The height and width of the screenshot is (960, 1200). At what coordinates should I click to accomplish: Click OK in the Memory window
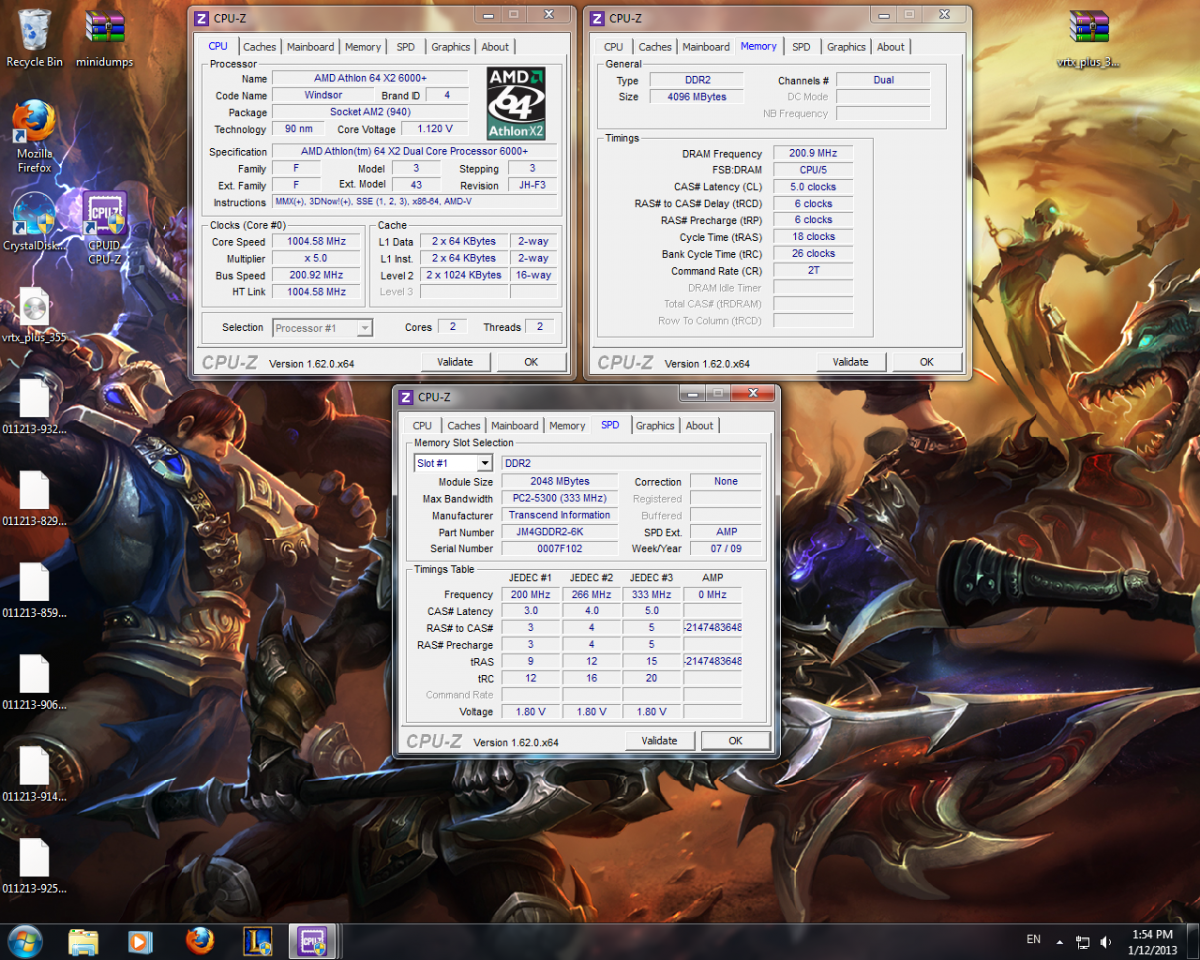[x=927, y=362]
